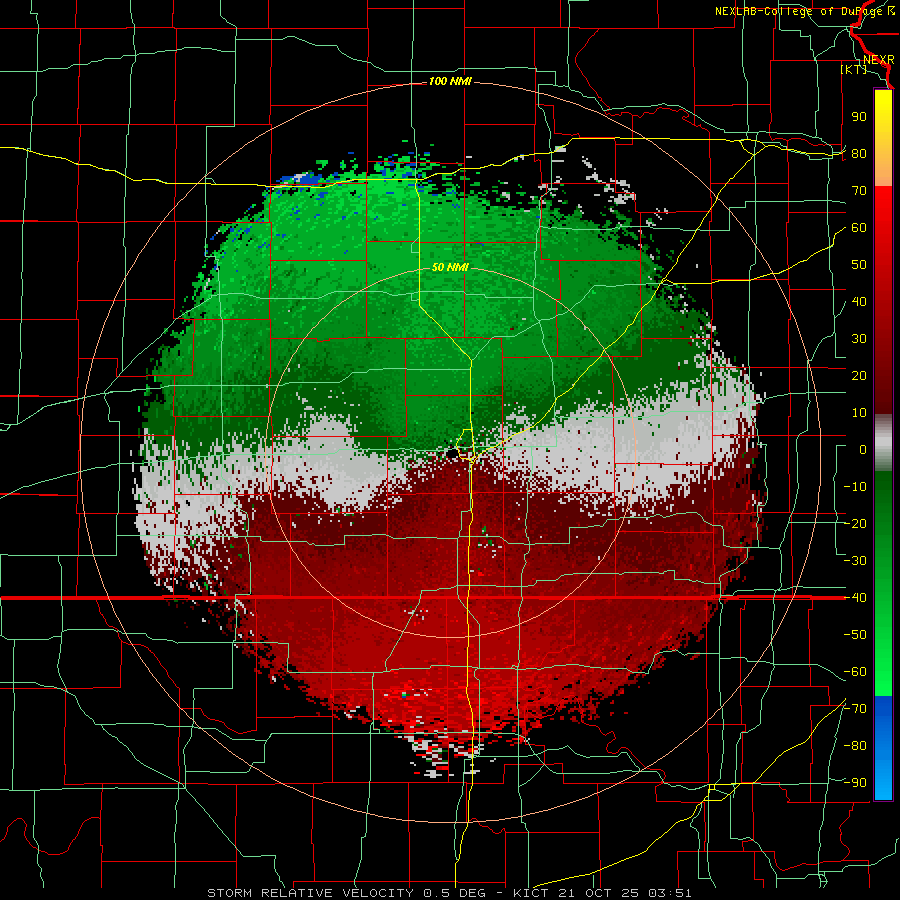Click the blue segment of the color bar

point(883,748)
